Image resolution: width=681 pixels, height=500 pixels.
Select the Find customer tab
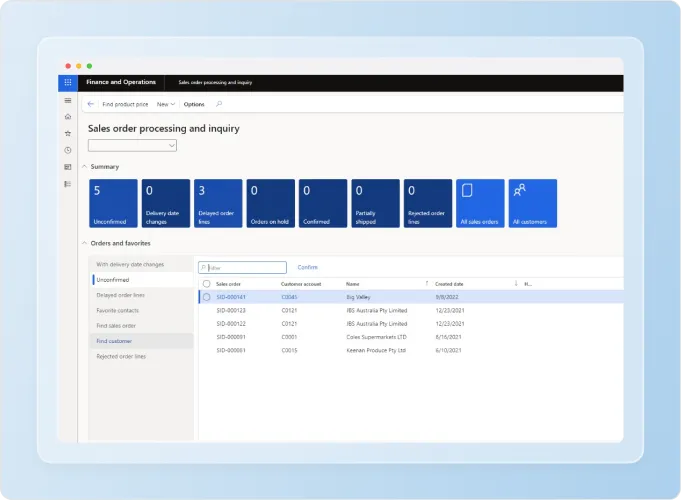pyautogui.click(x=142, y=341)
